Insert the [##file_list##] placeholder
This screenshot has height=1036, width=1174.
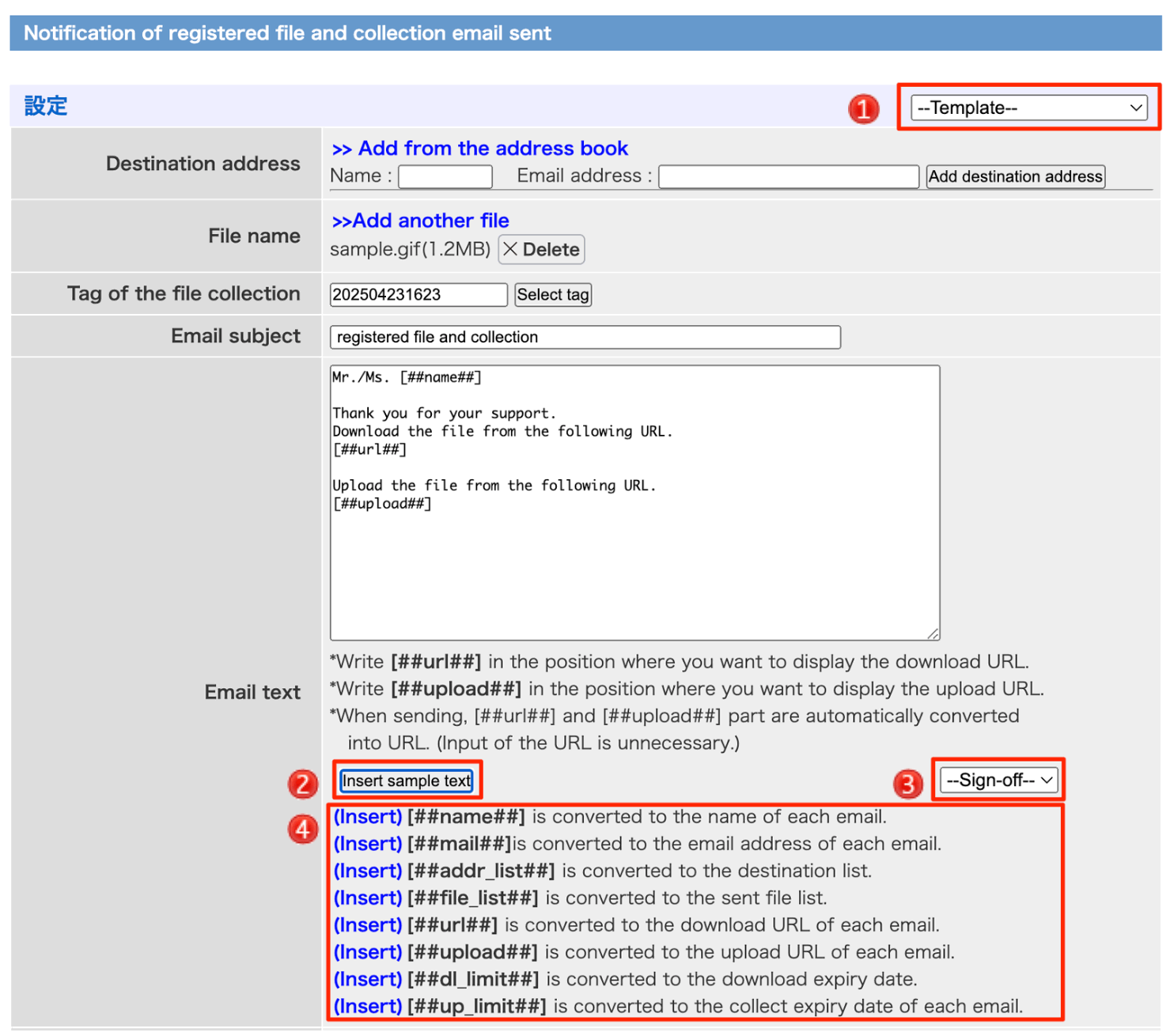(368, 898)
